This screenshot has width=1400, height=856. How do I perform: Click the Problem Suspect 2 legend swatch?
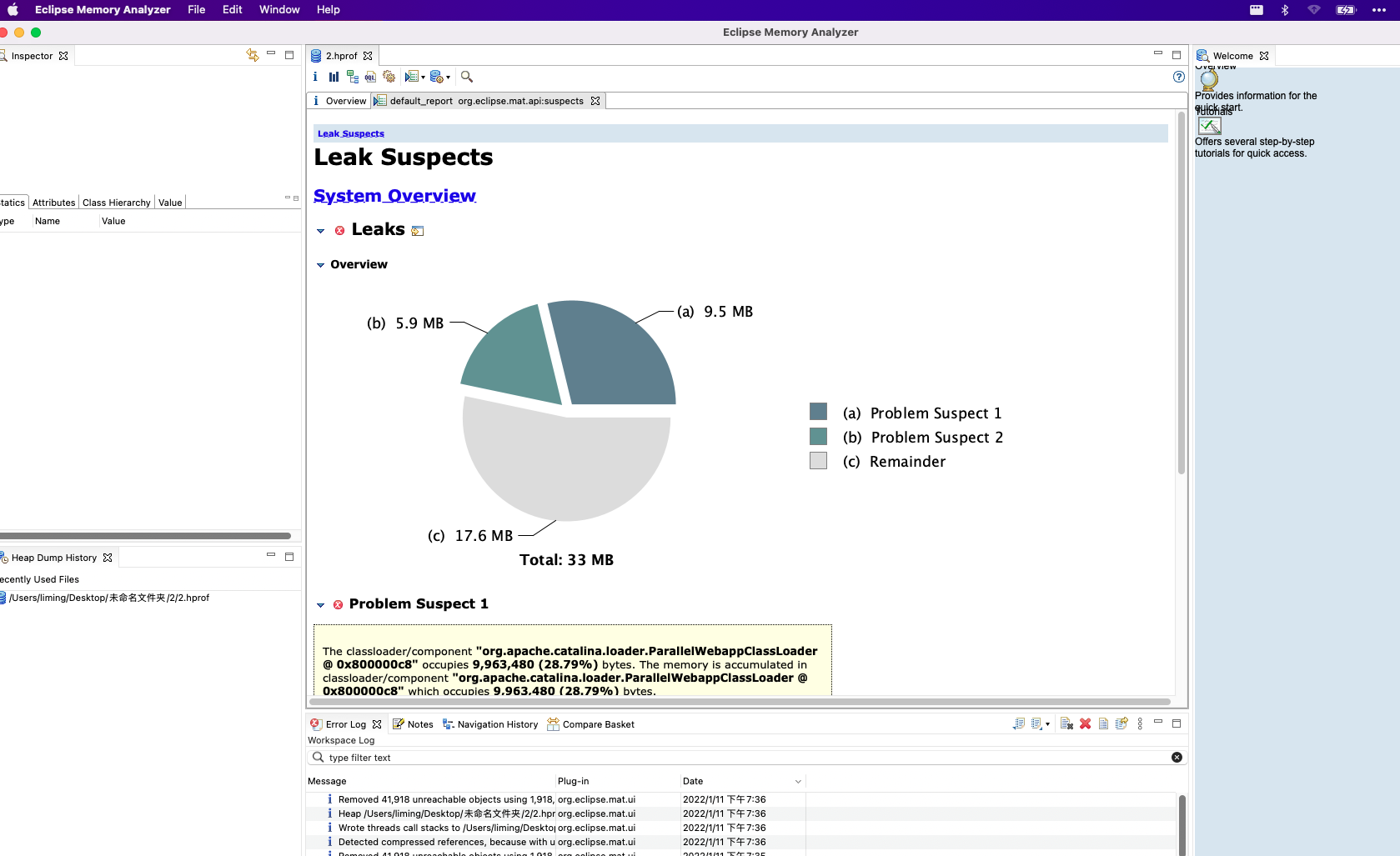[x=818, y=436]
